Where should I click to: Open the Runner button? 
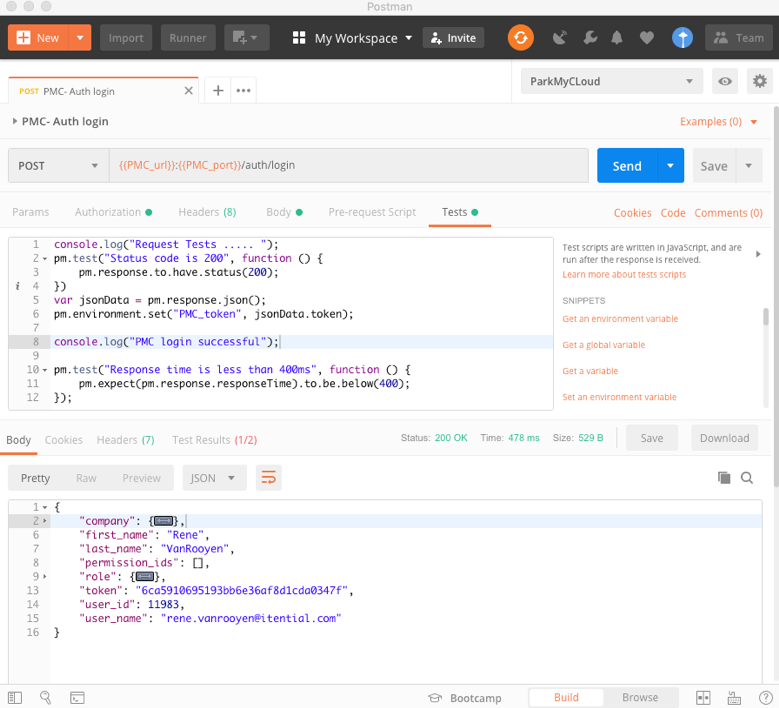(188, 38)
